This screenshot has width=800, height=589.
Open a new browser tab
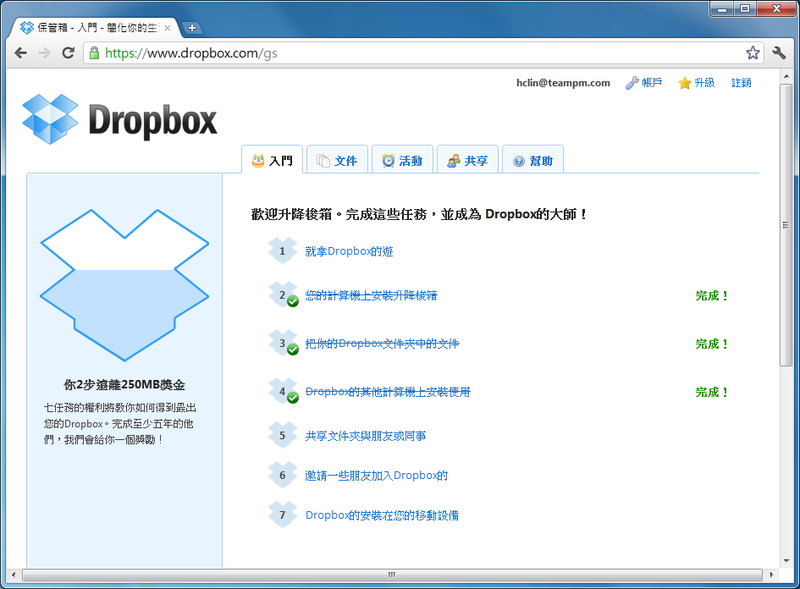pos(192,28)
